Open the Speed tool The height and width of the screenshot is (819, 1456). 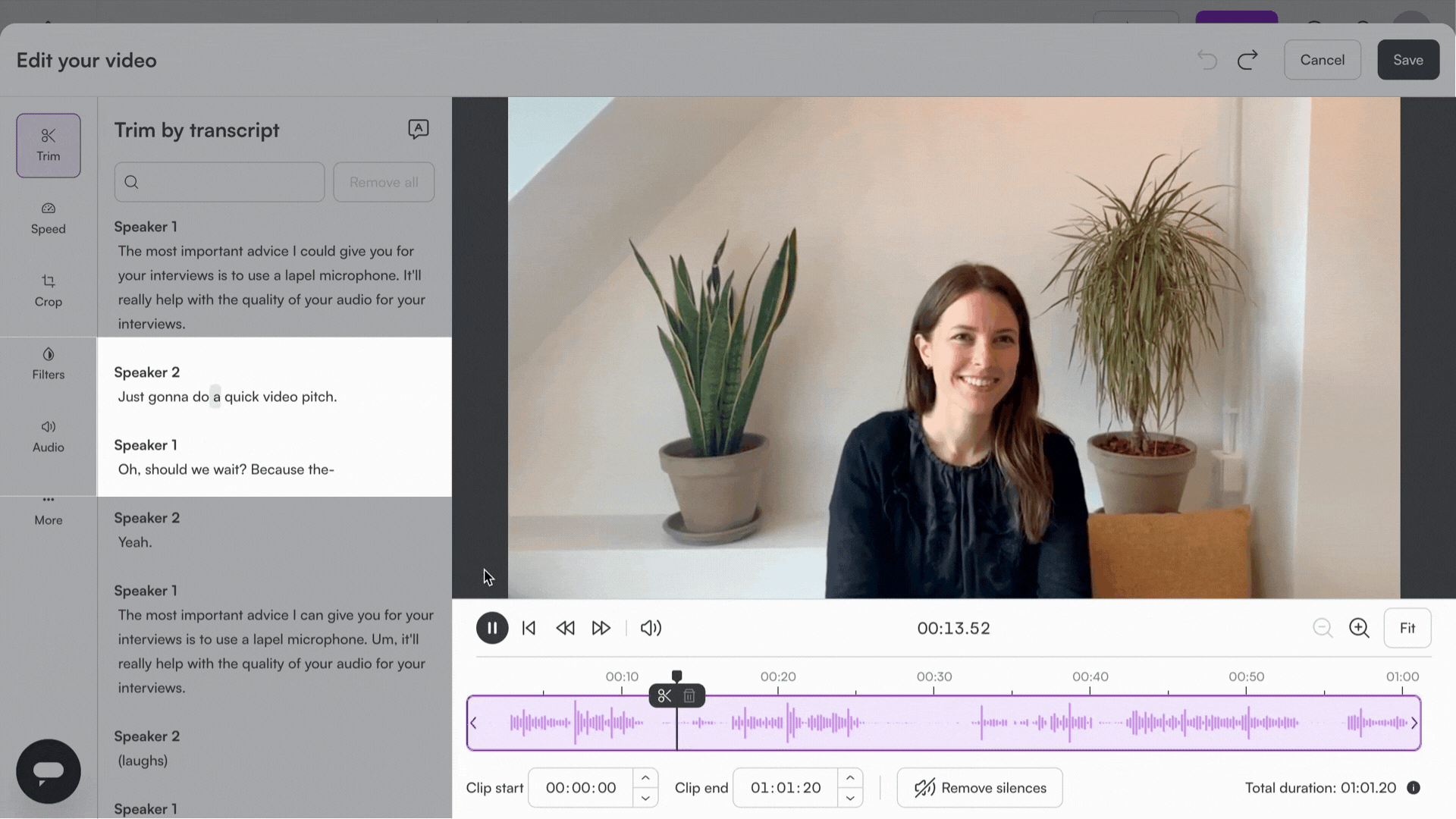click(x=49, y=218)
